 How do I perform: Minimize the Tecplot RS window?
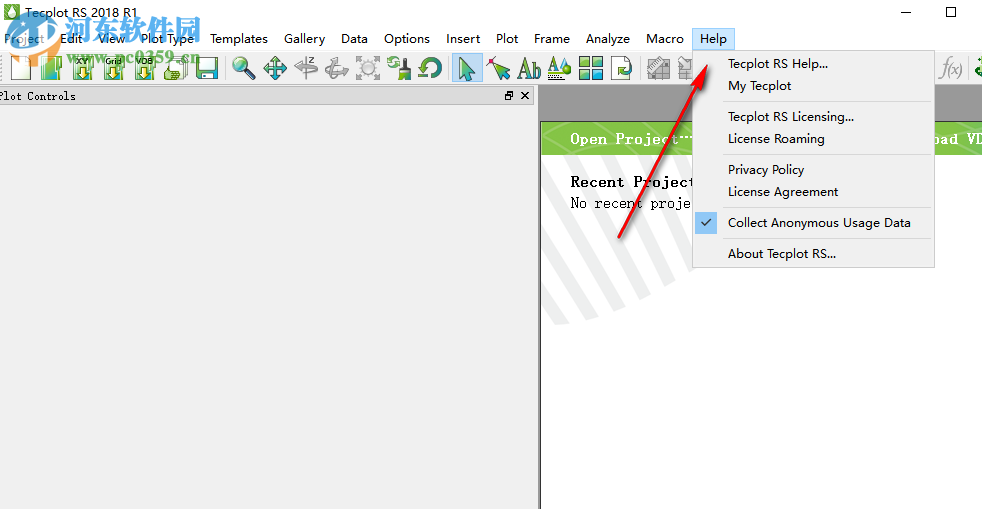(906, 12)
